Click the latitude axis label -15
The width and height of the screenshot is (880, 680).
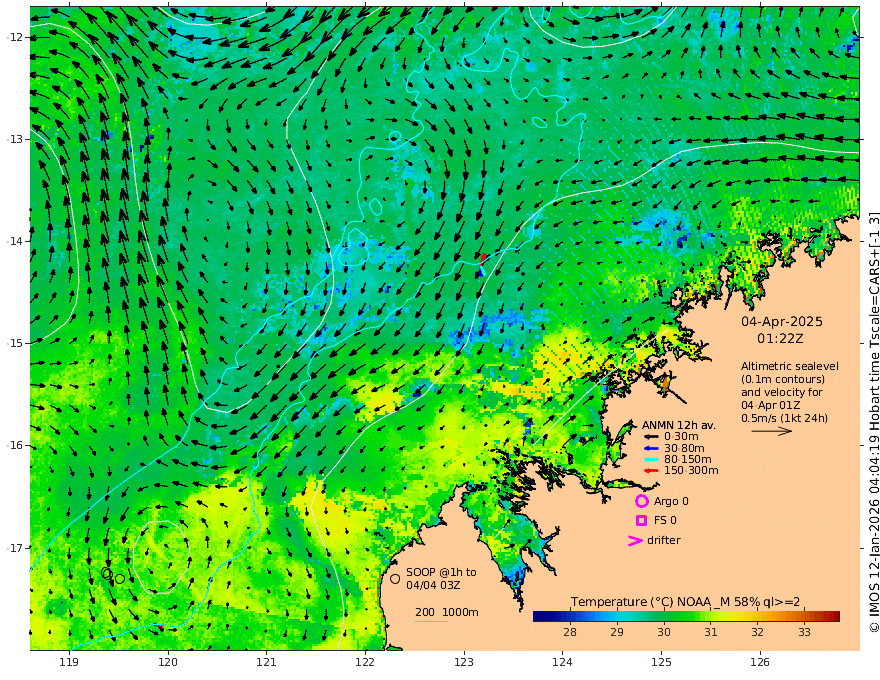(x=15, y=343)
